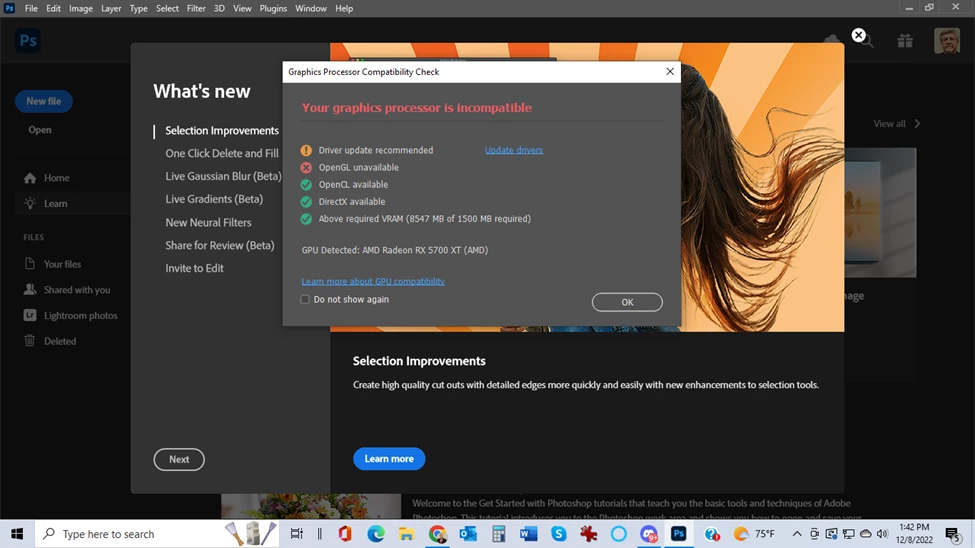Select Invite to Edit item
Image resolution: width=975 pixels, height=548 pixels.
click(x=194, y=268)
